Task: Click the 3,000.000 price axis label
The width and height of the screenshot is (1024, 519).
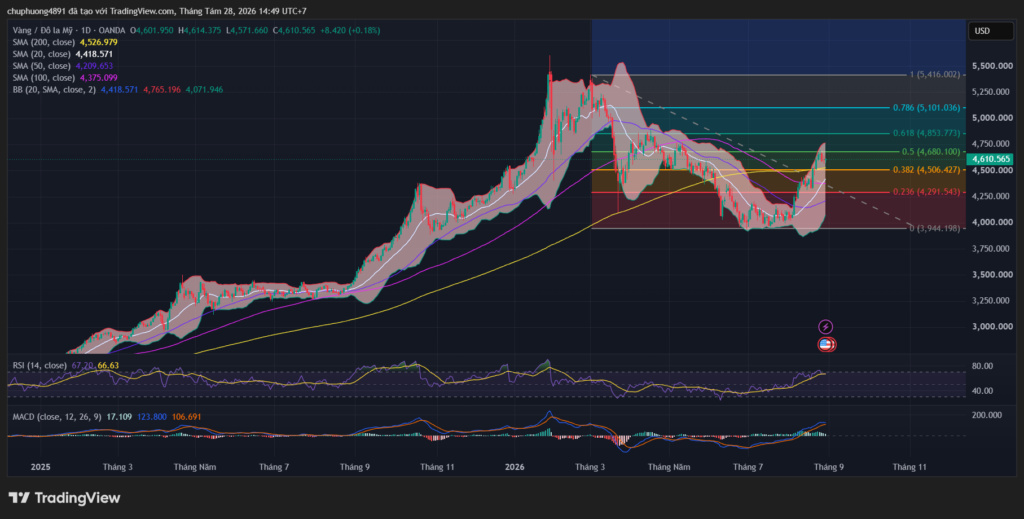Action: pos(991,327)
